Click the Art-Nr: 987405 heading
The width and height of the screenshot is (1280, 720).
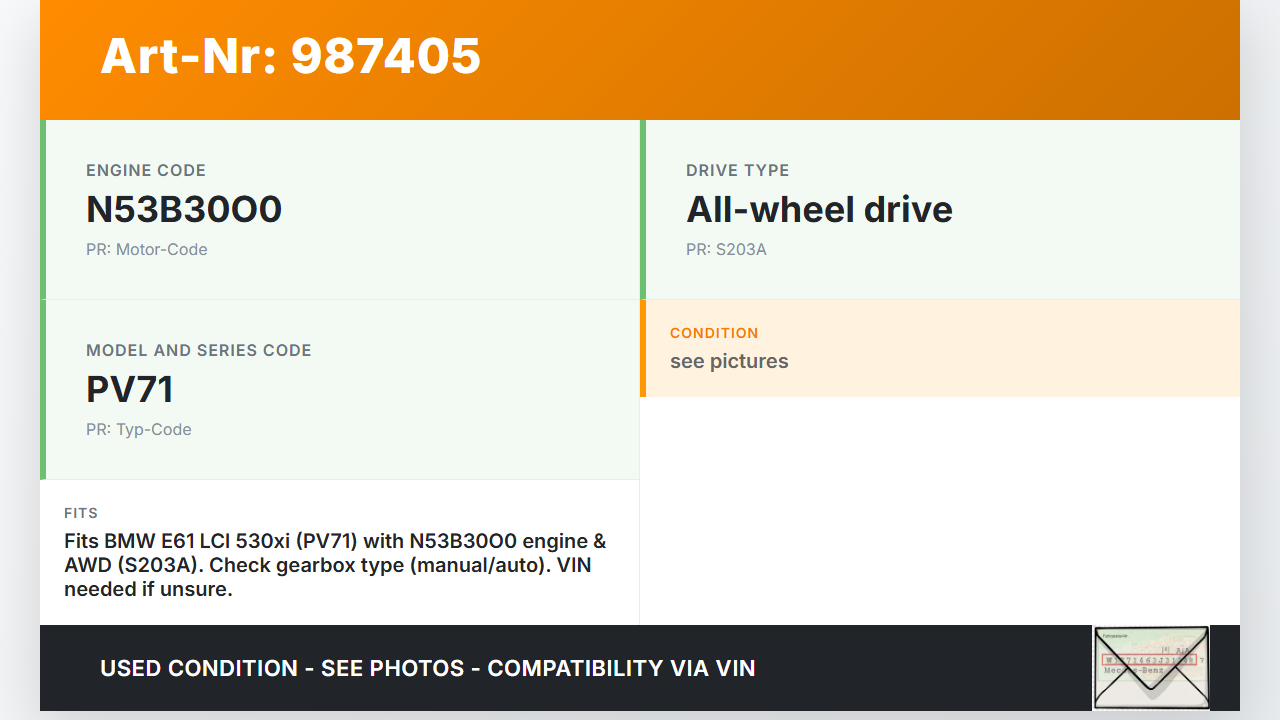point(290,56)
